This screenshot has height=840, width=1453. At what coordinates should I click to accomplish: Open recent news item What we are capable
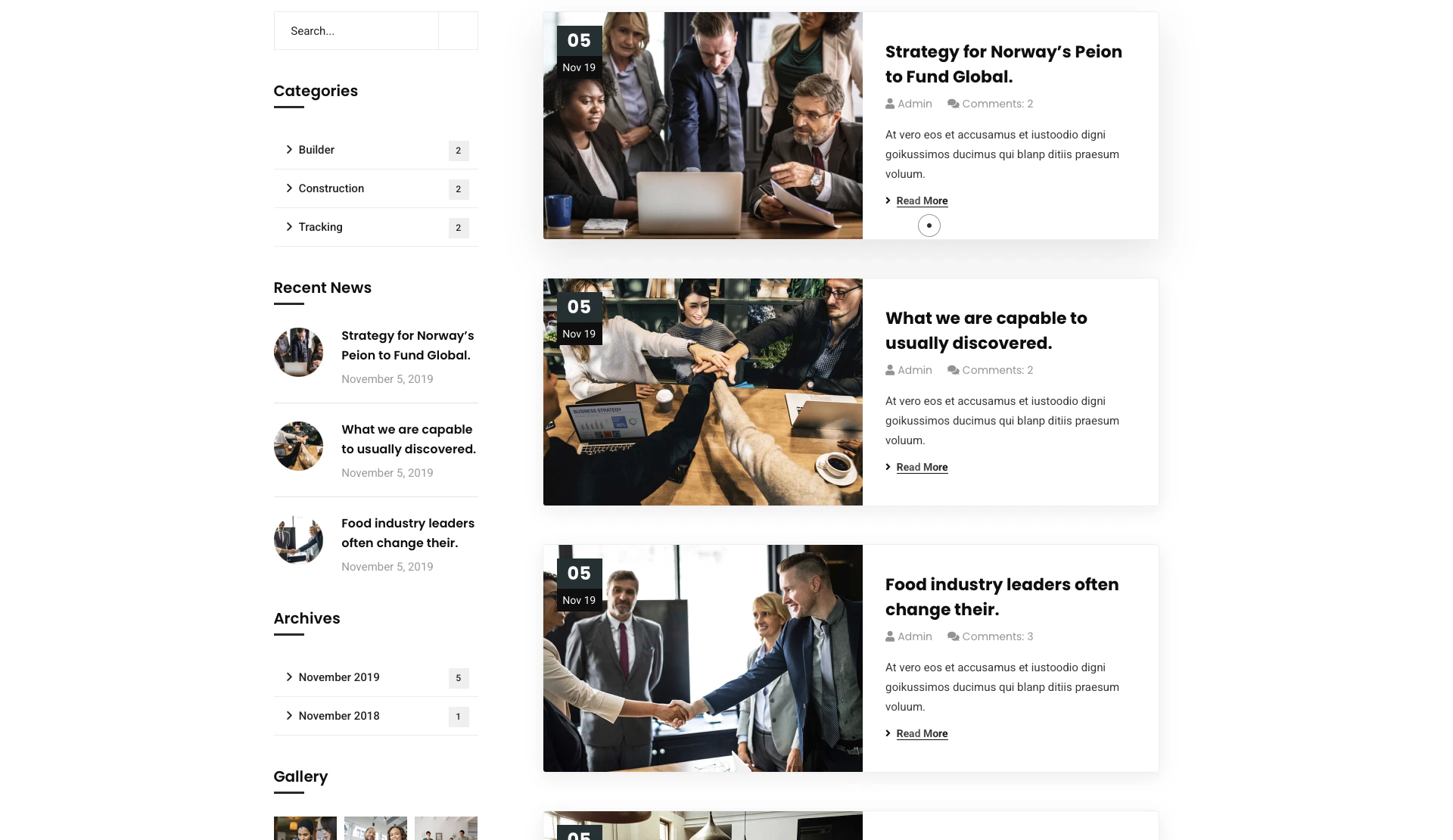[409, 439]
